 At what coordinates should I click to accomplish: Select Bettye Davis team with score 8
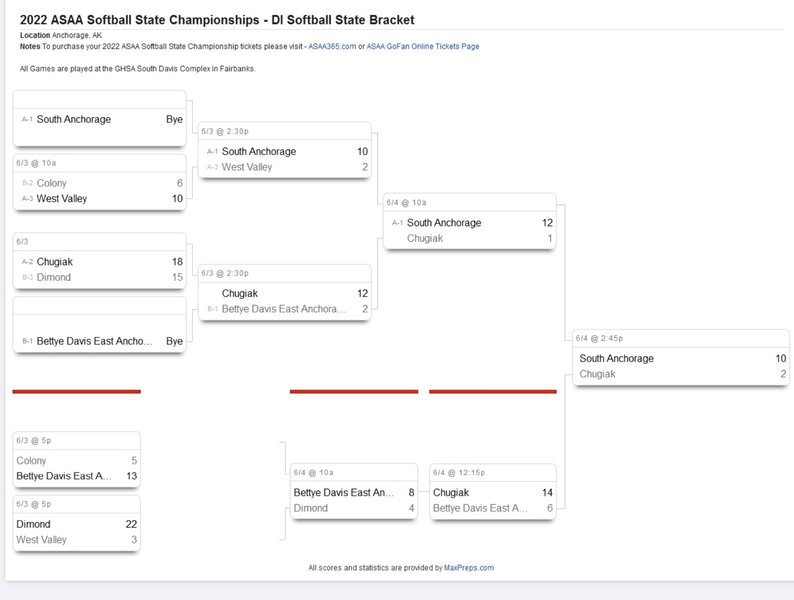pyautogui.click(x=343, y=493)
